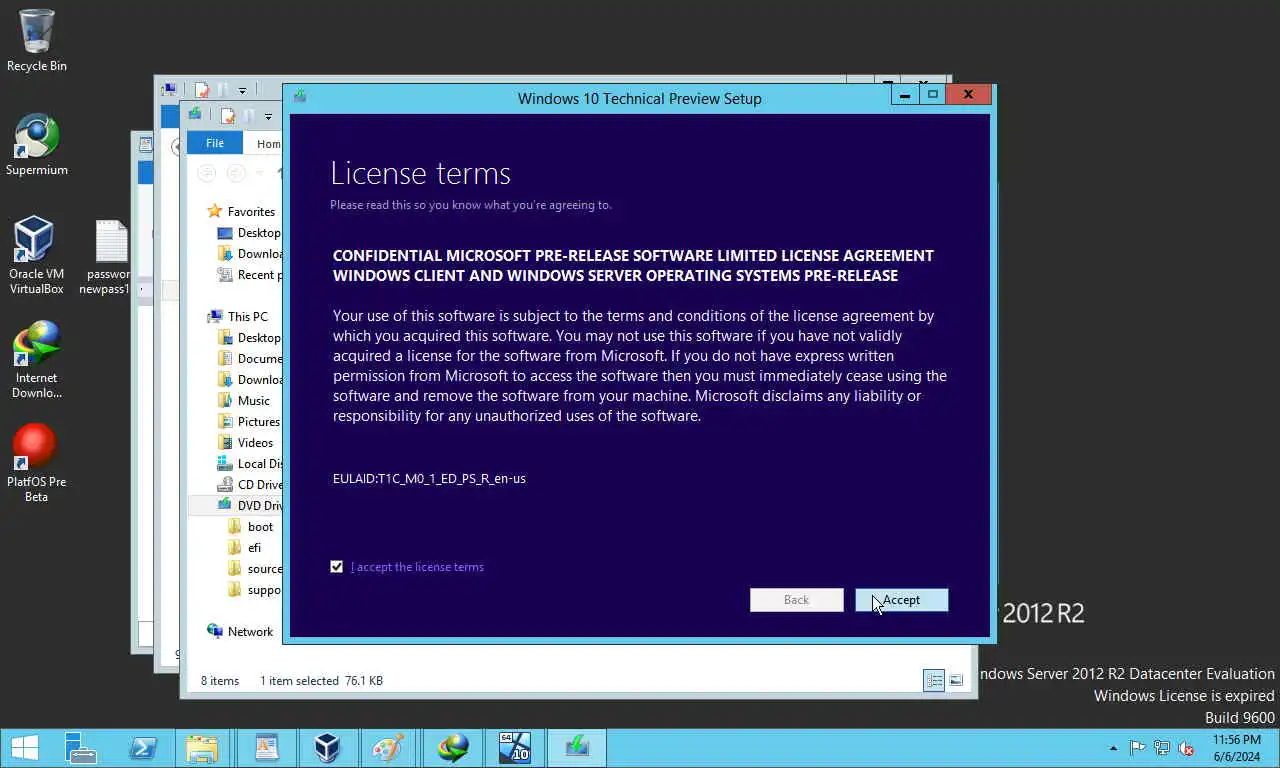Click the network tray icon
The height and width of the screenshot is (768, 1280).
tap(1162, 748)
